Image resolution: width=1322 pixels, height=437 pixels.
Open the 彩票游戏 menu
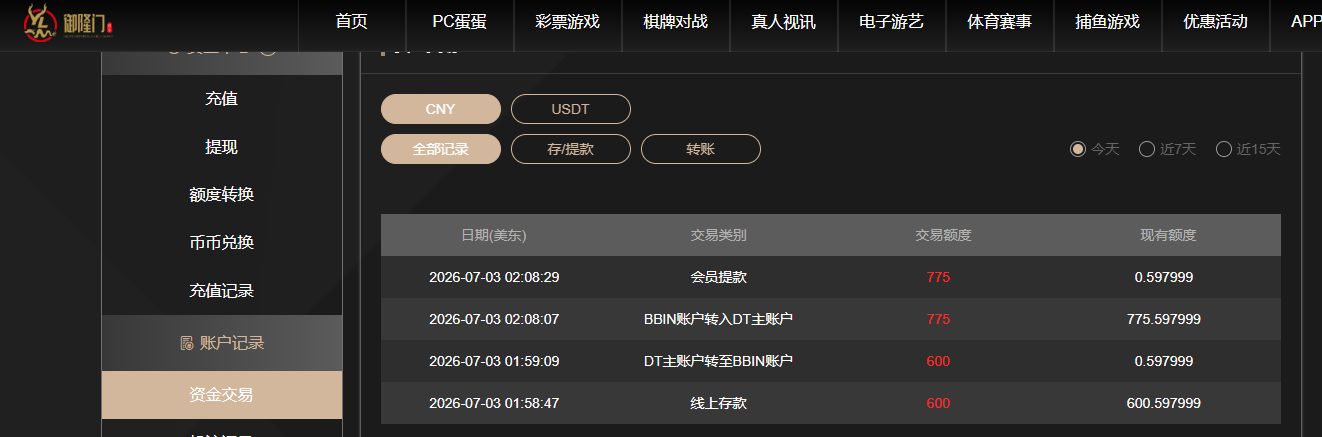[568, 22]
